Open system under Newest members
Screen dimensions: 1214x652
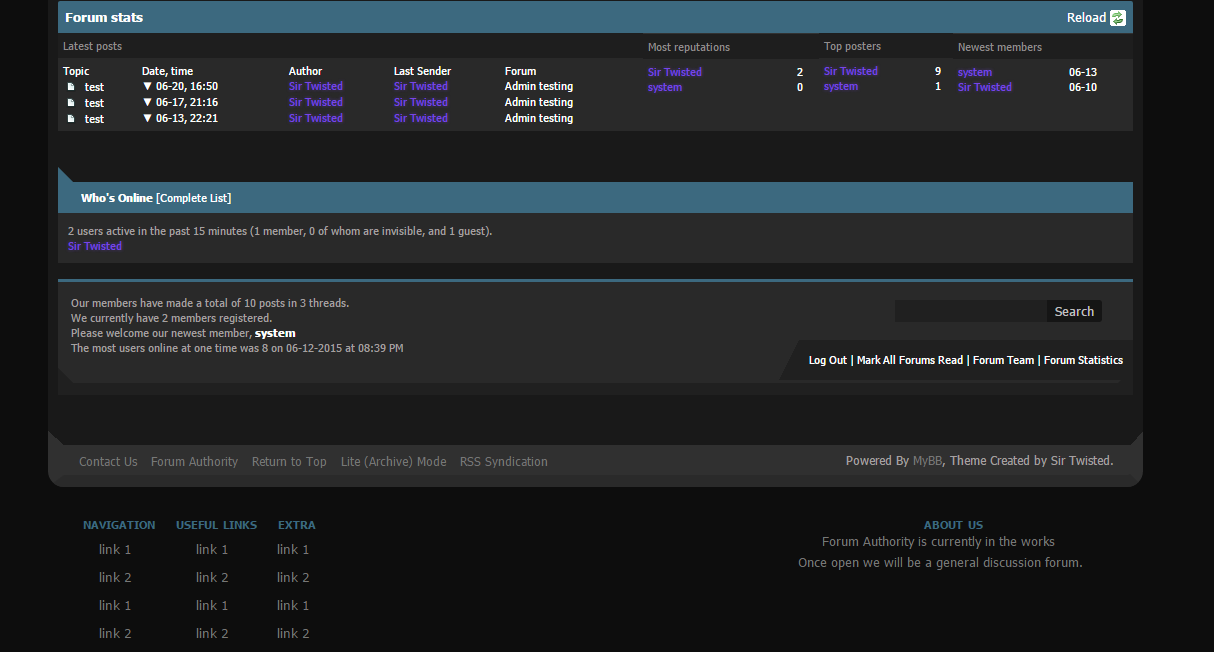pyautogui.click(x=975, y=72)
